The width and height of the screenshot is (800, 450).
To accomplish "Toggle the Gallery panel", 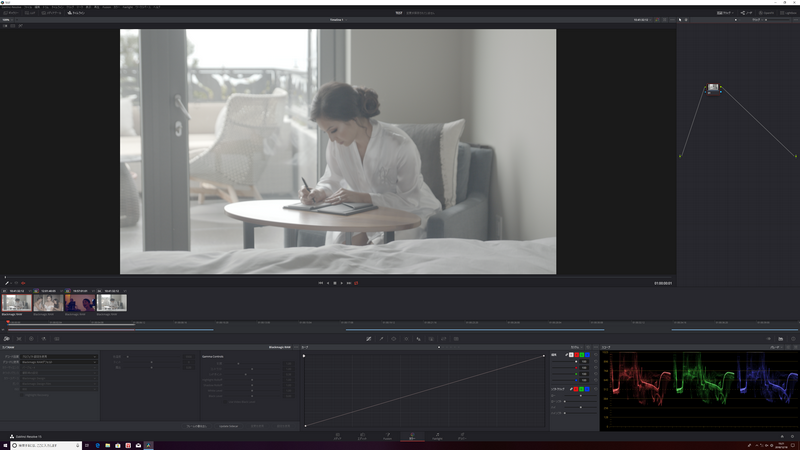I will click(11, 13).
